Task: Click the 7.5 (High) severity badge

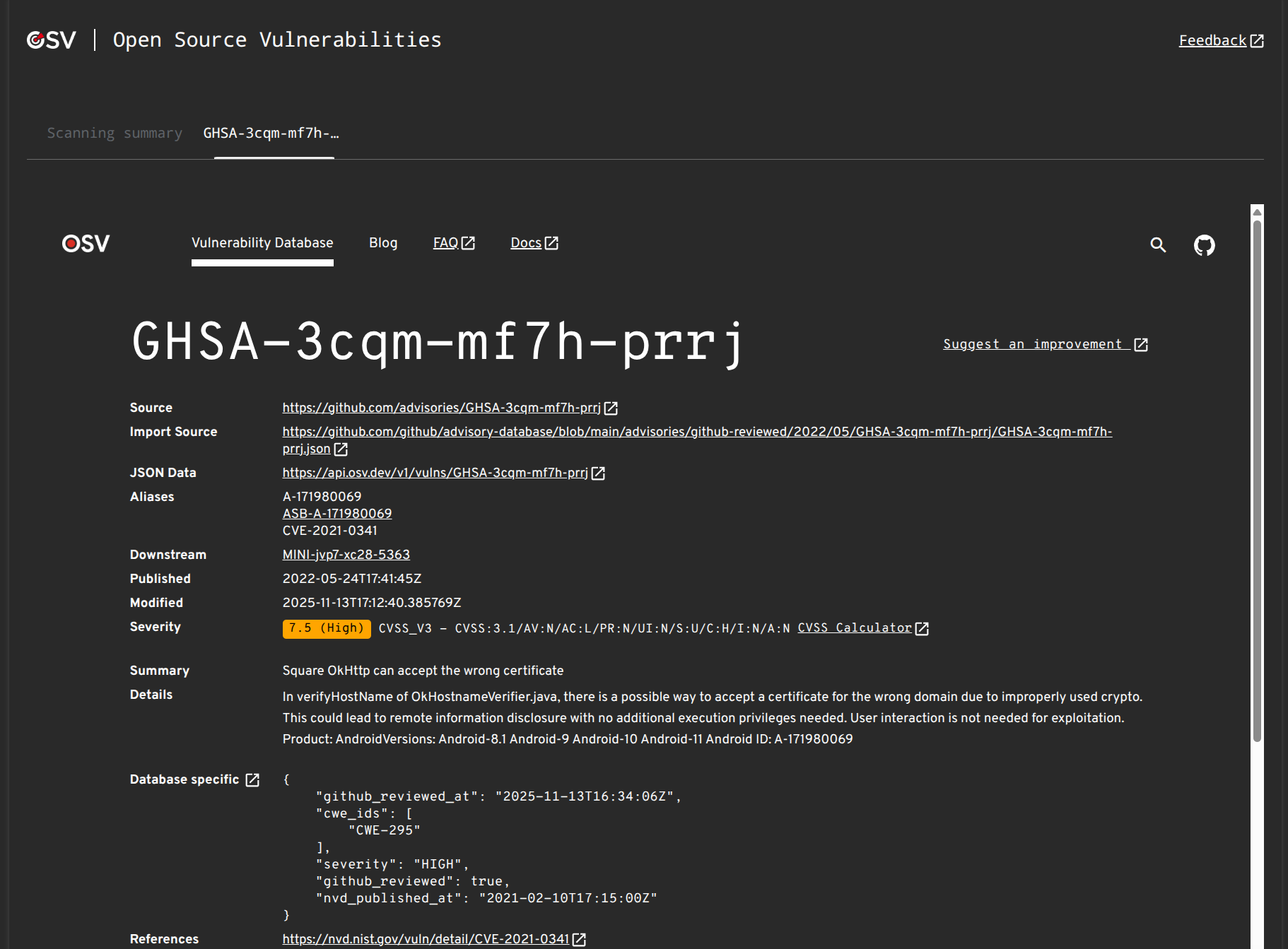Action: pos(327,628)
